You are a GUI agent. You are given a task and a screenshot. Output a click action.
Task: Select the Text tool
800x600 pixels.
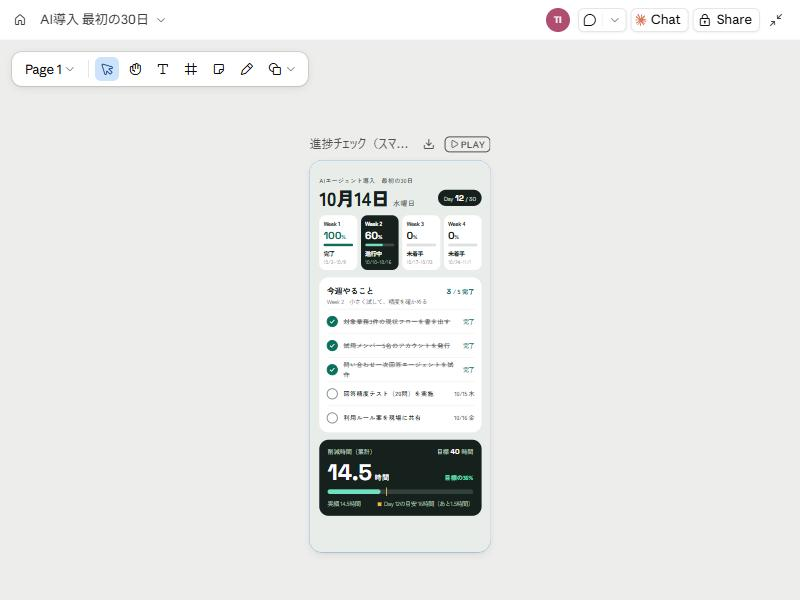(x=163, y=69)
